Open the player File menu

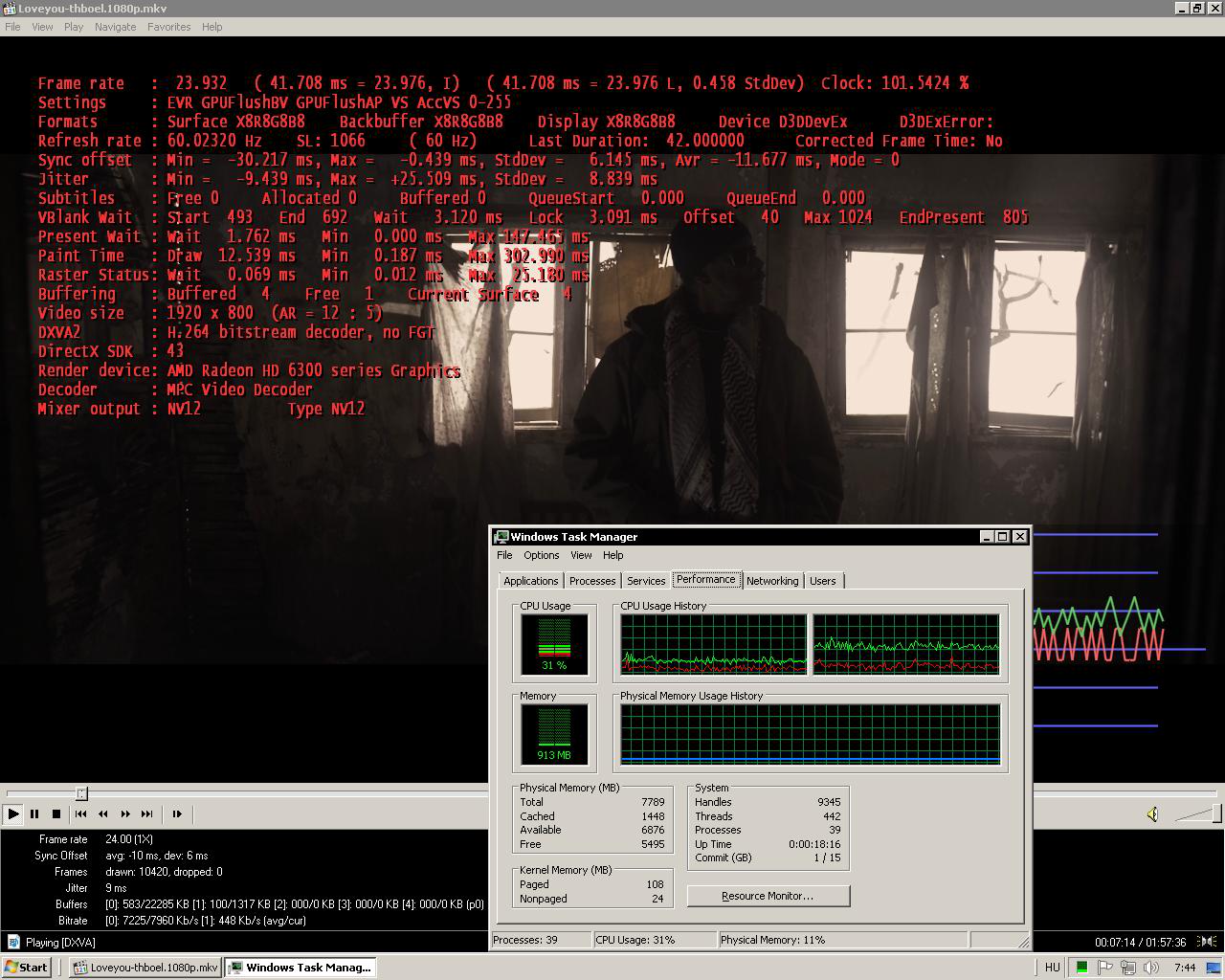pyautogui.click(x=12, y=27)
